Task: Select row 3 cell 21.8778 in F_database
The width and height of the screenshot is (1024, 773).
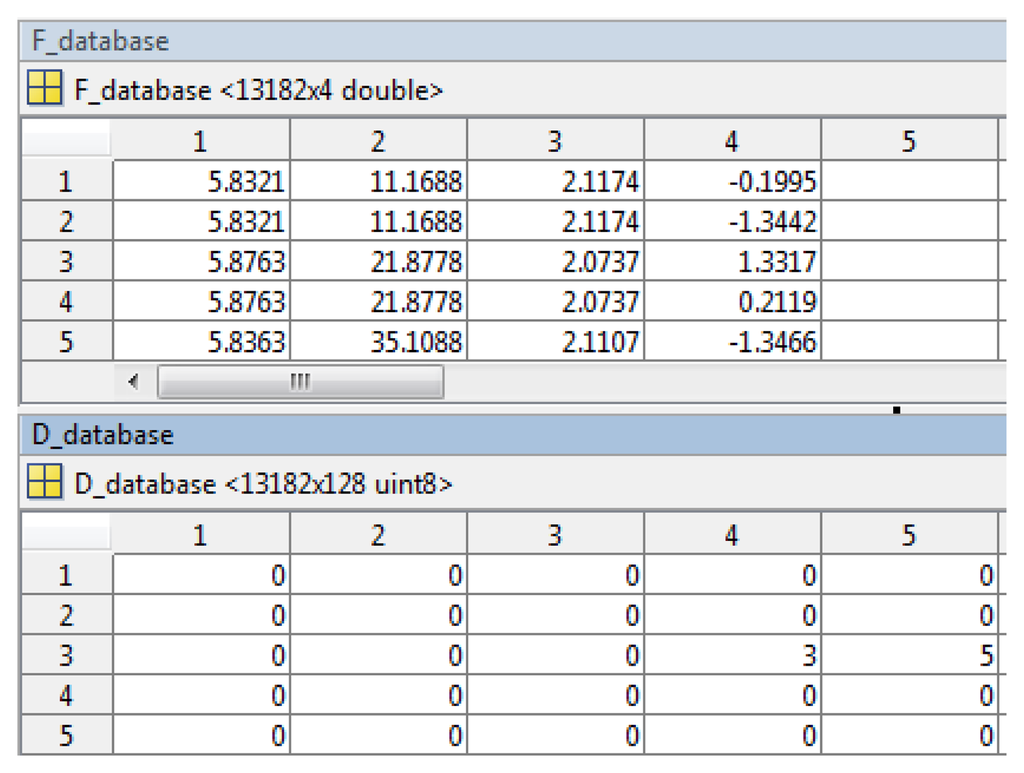Action: 378,261
